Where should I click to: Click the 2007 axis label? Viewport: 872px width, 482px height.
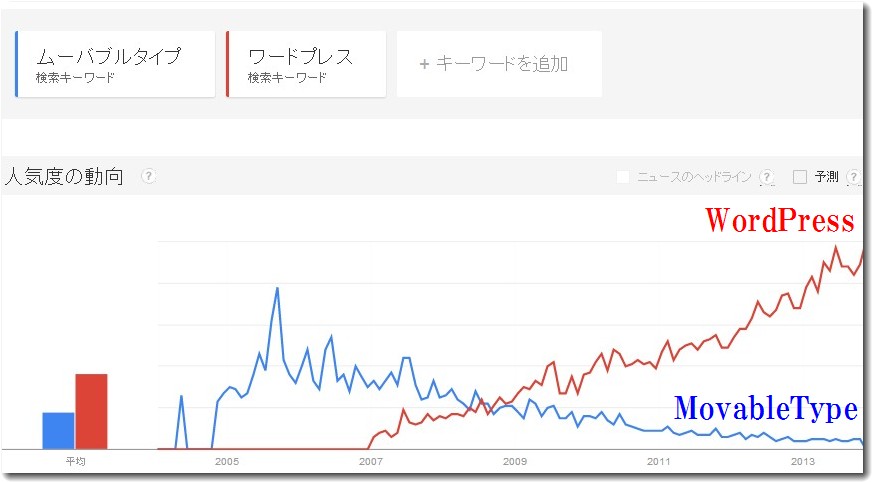coord(371,461)
